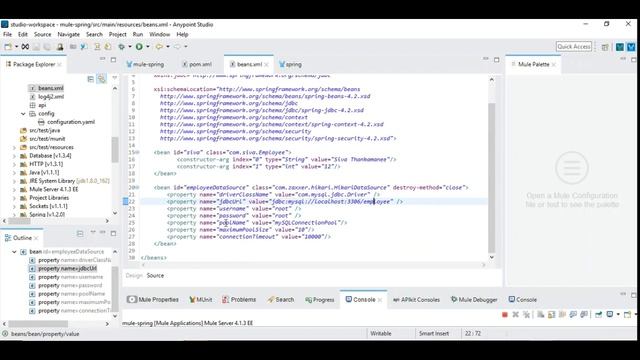Switch to the Design editor tab

pos(133,276)
